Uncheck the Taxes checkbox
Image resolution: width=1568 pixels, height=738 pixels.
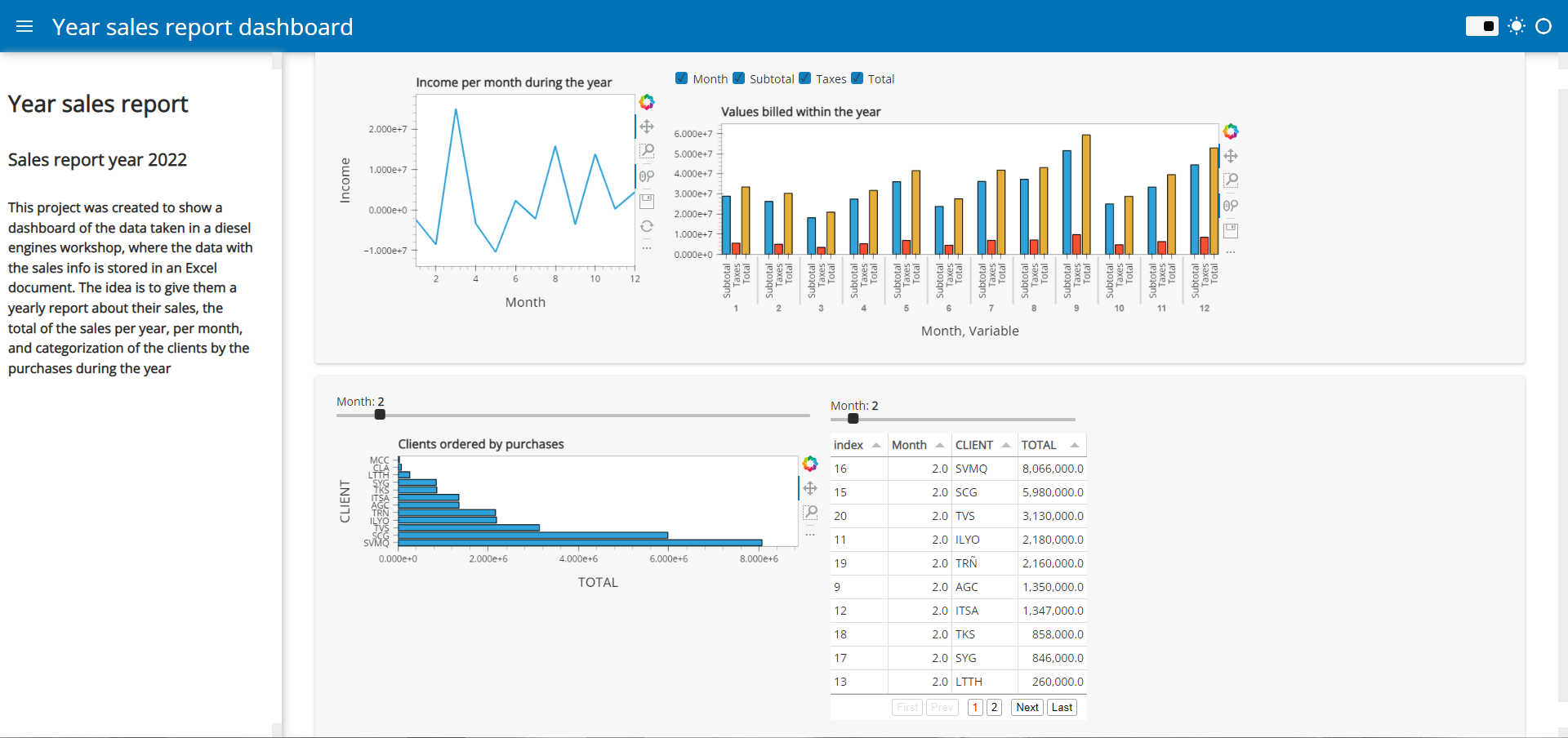[x=805, y=78]
